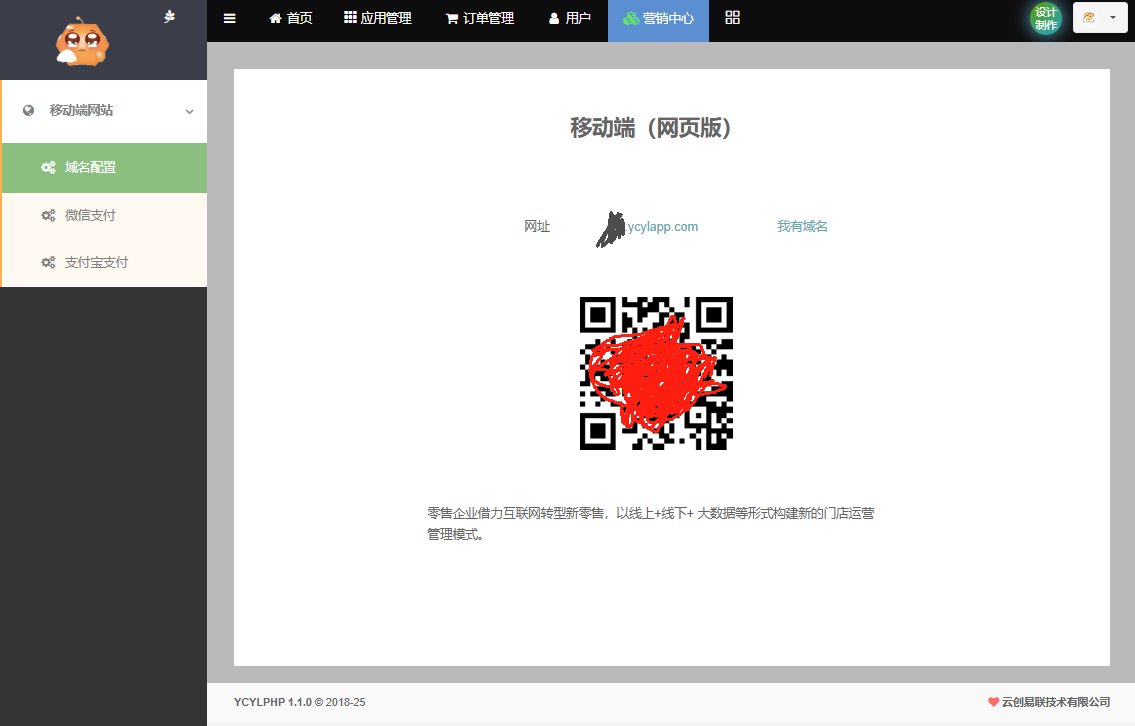Click the gears icon beside 微信支付

[48, 215]
